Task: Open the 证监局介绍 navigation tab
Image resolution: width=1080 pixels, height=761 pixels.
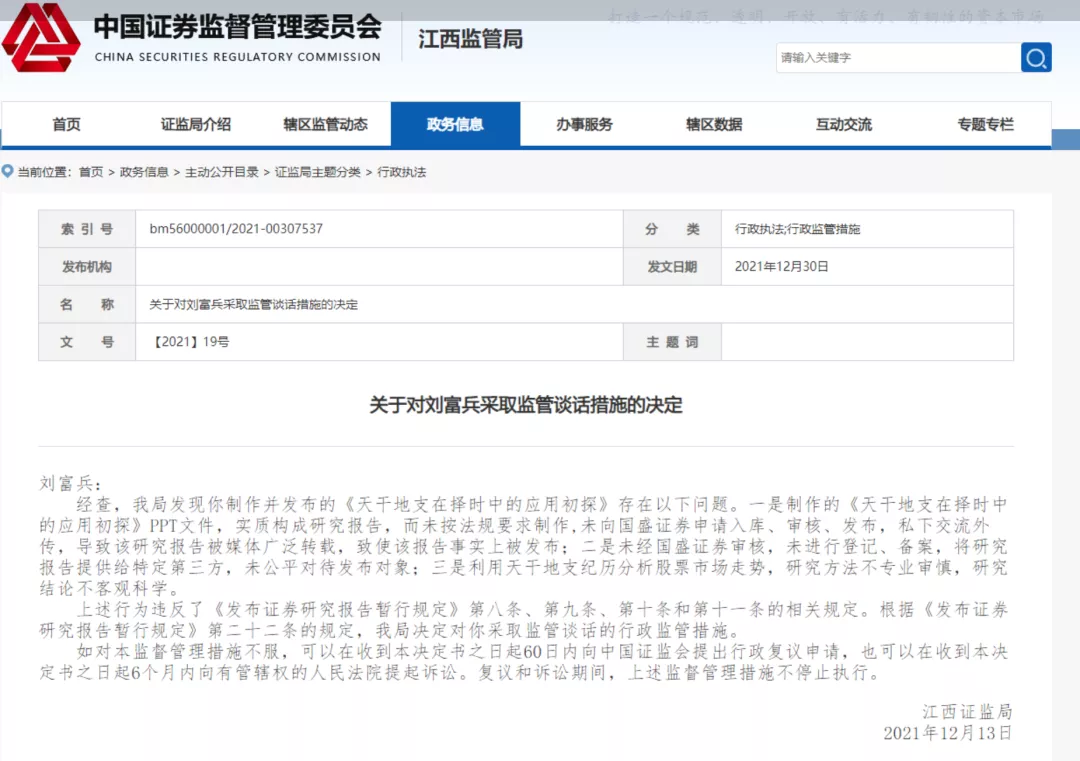Action: [196, 125]
